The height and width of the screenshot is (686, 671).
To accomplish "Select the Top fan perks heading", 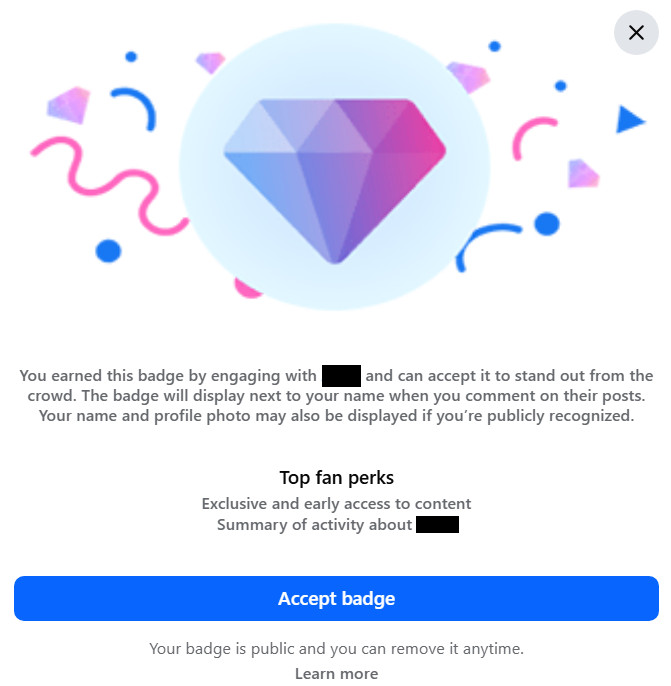I will point(336,477).
